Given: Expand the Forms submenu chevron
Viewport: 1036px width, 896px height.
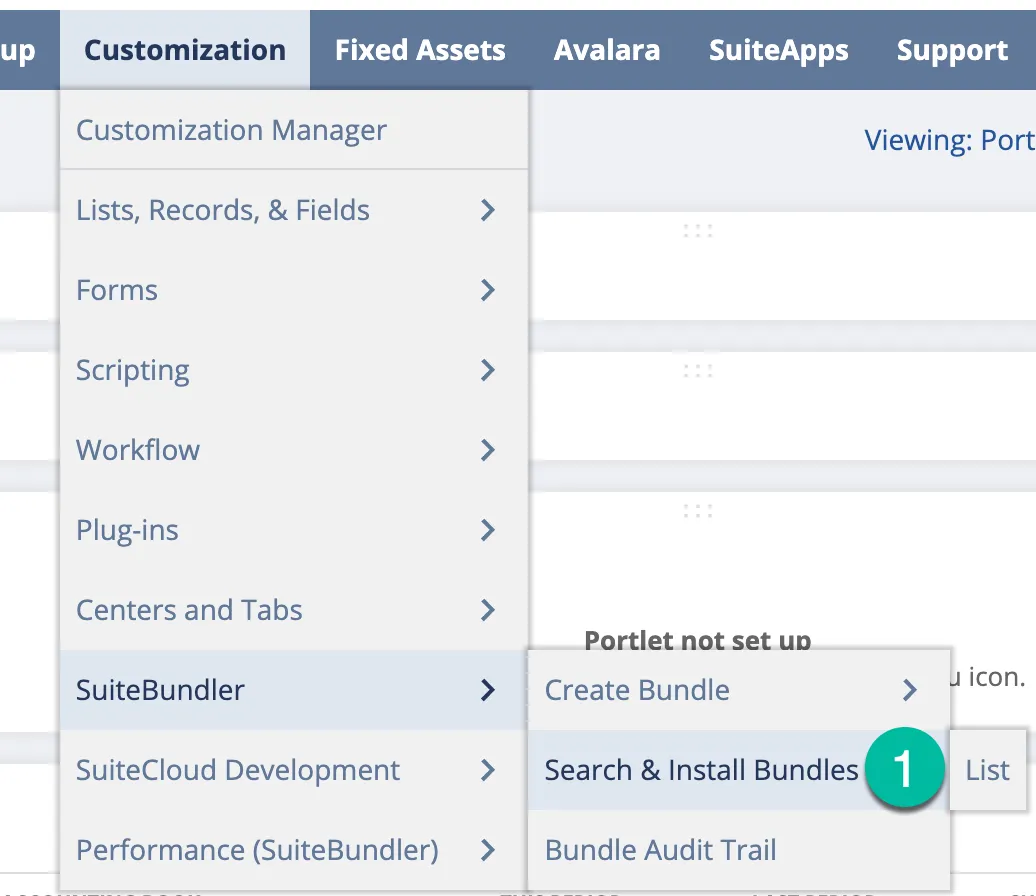Looking at the screenshot, I should click(x=488, y=290).
